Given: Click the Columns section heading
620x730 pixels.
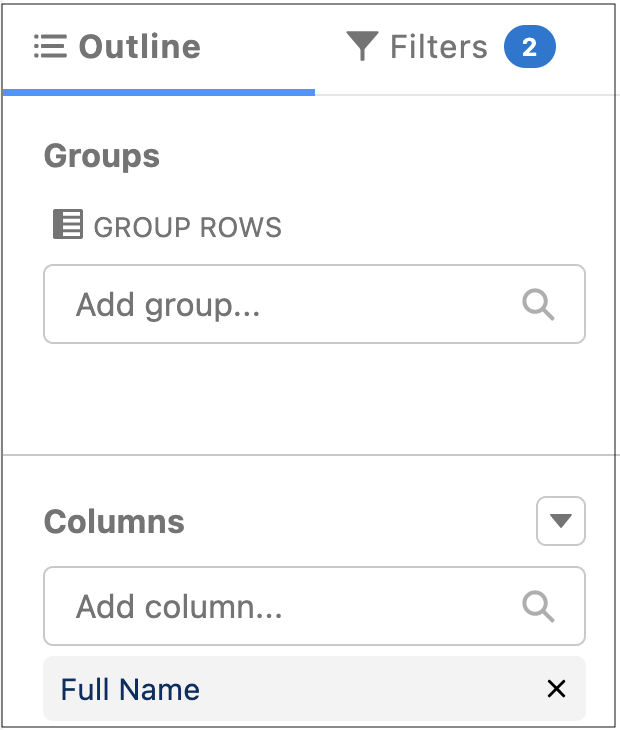Looking at the screenshot, I should tap(114, 521).
